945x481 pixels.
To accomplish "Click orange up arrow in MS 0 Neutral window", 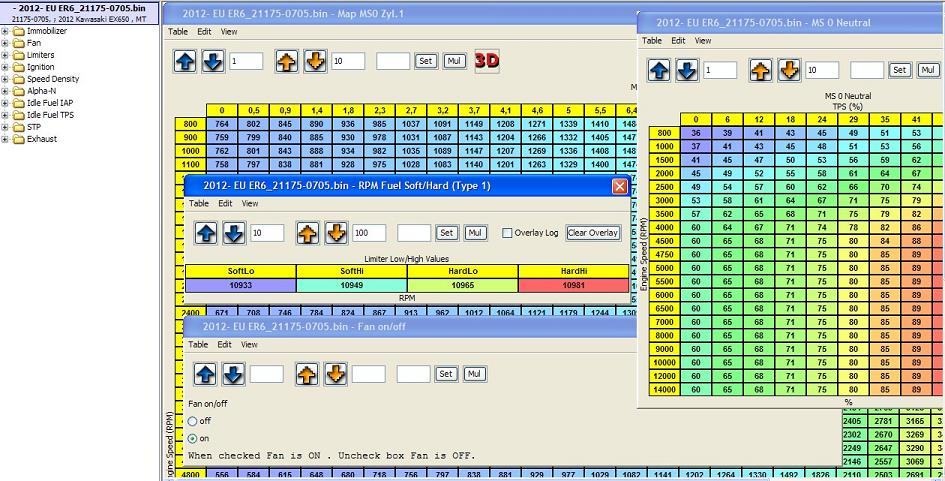I will pyautogui.click(x=762, y=70).
